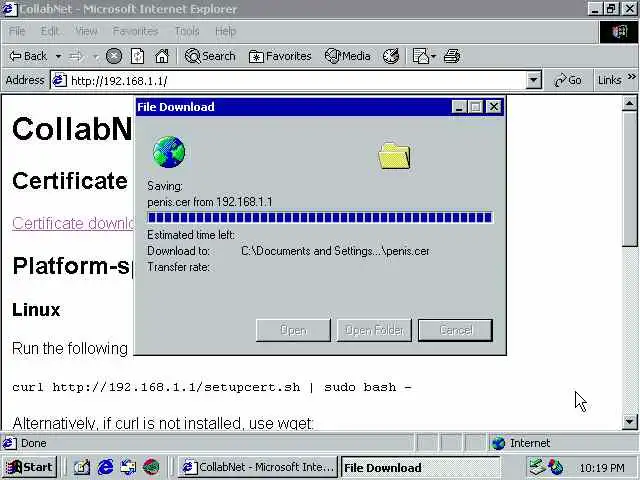
Task: Expand the Mail button dropdown arrow
Action: pos(433,56)
